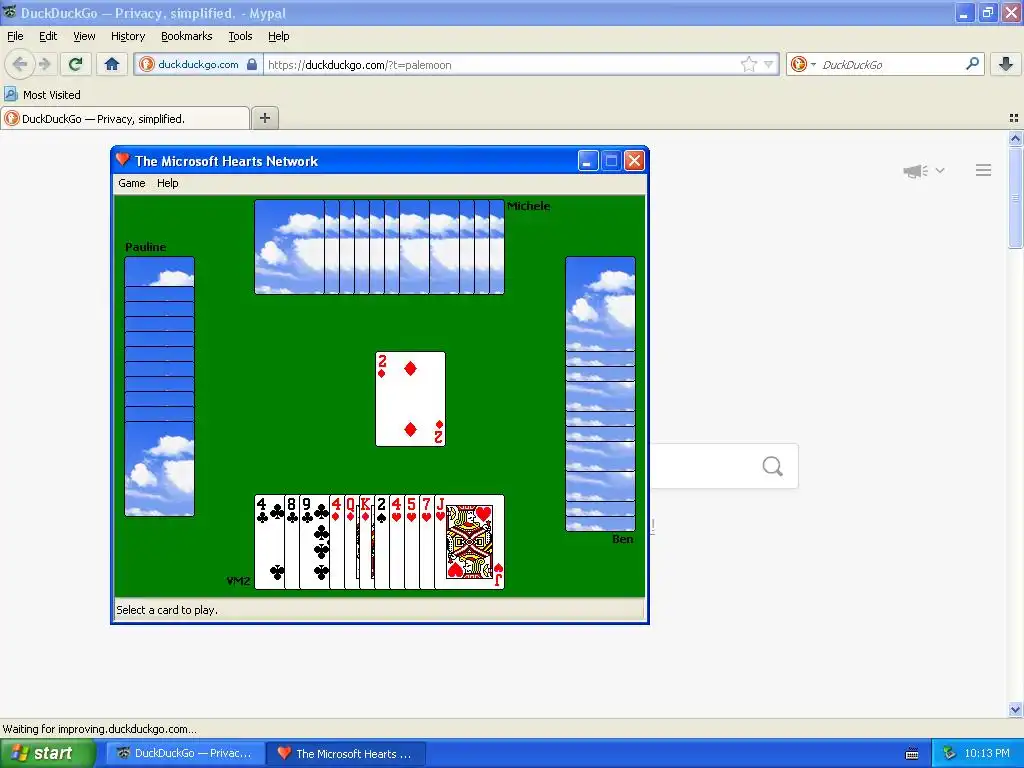Go forward to the next page
Screen dimensions: 1024x768
[x=44, y=64]
